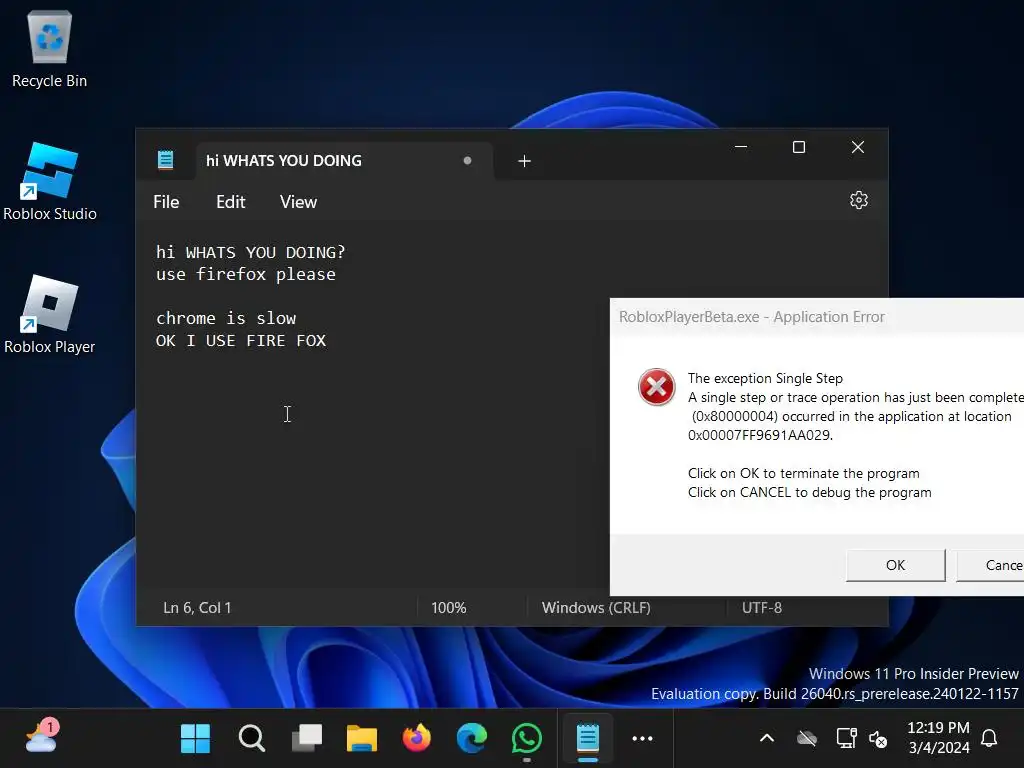This screenshot has width=1024, height=768.
Task: Click Cancel in the Application Error dialog
Action: click(991, 565)
